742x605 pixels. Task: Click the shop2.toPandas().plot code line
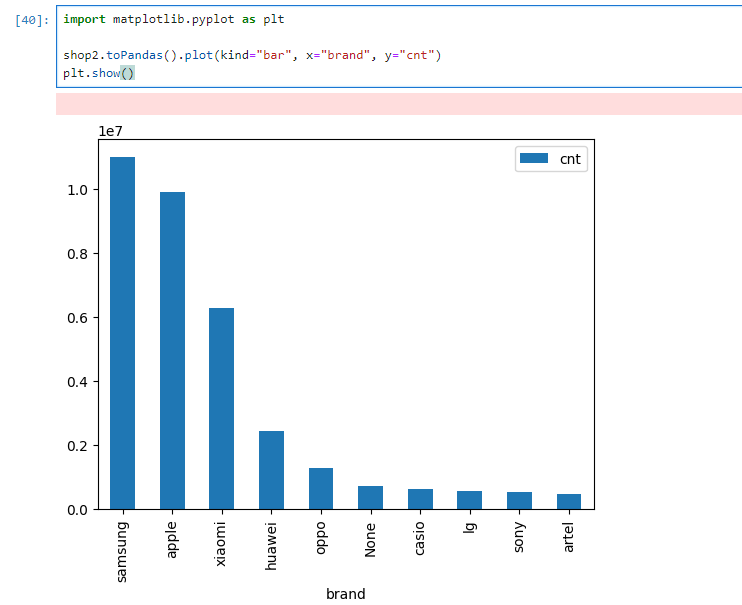coord(252,55)
